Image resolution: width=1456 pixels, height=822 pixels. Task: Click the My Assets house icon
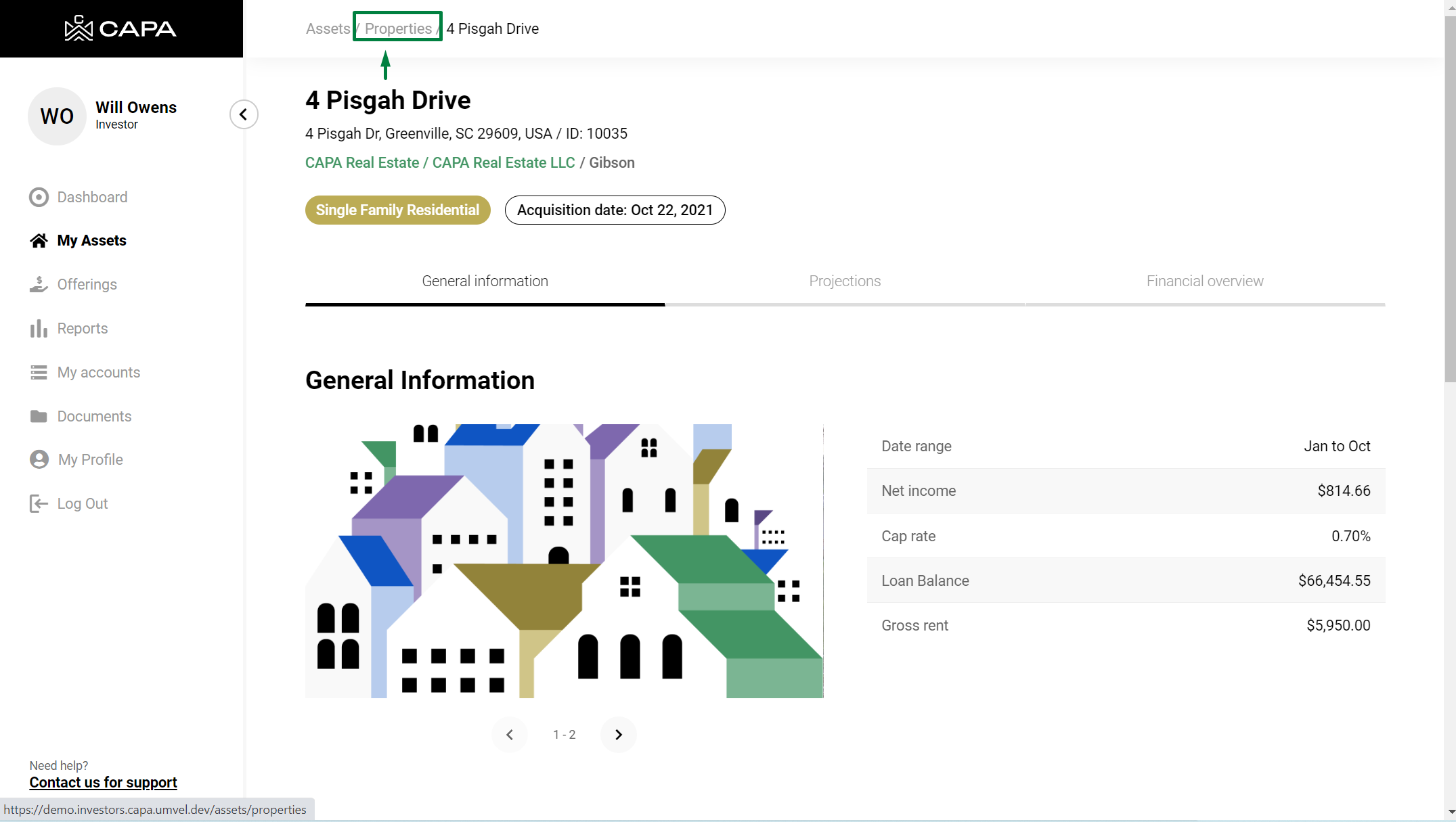pyautogui.click(x=39, y=241)
